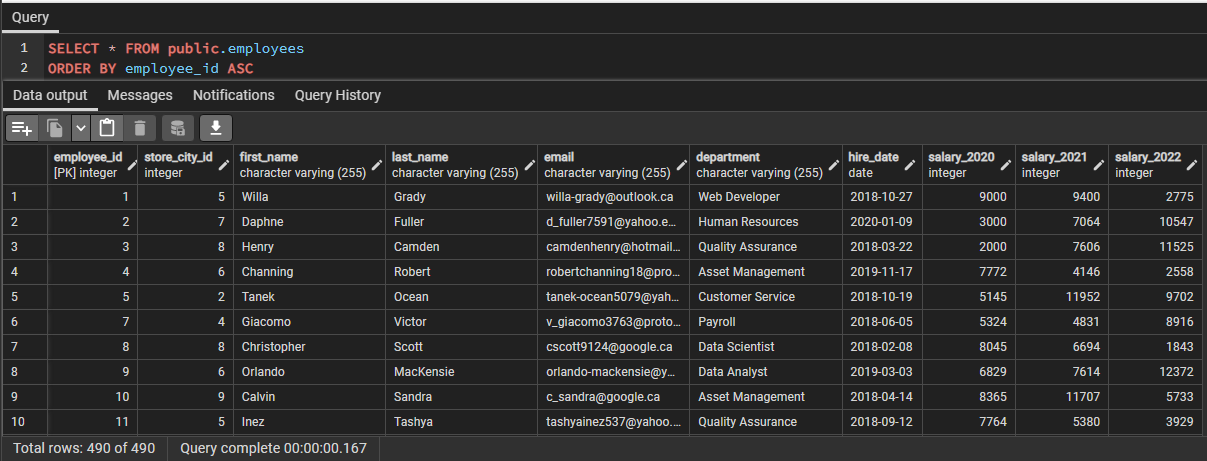Switch to the Messages tab
Viewport: 1207px width, 461px height.
pos(140,95)
